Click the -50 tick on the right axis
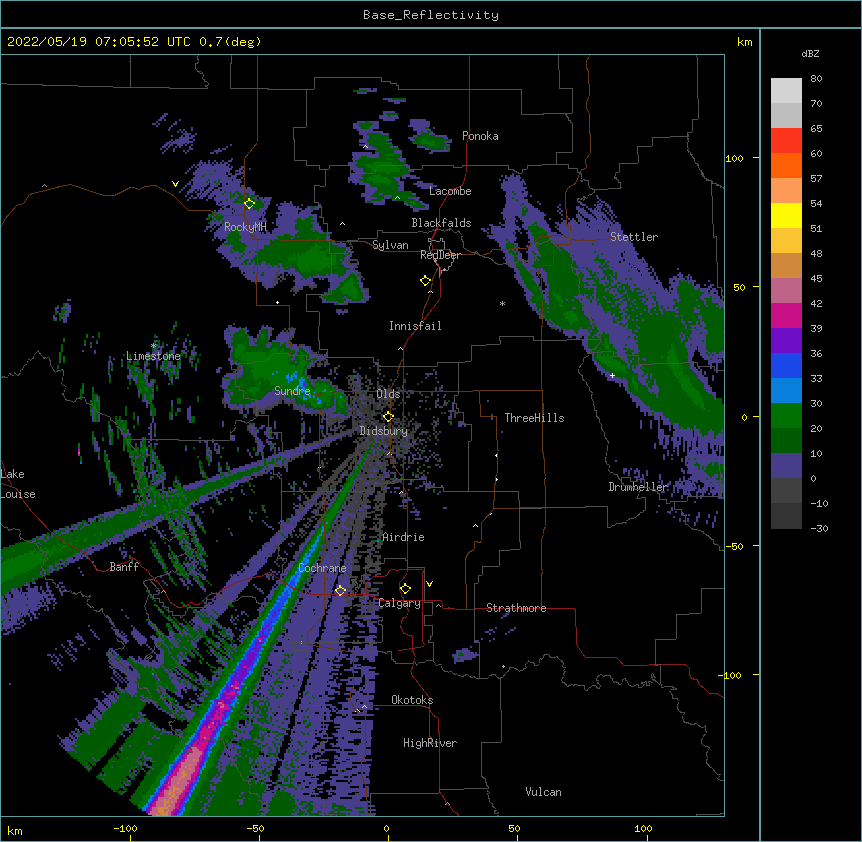862x842 pixels. pyautogui.click(x=734, y=546)
